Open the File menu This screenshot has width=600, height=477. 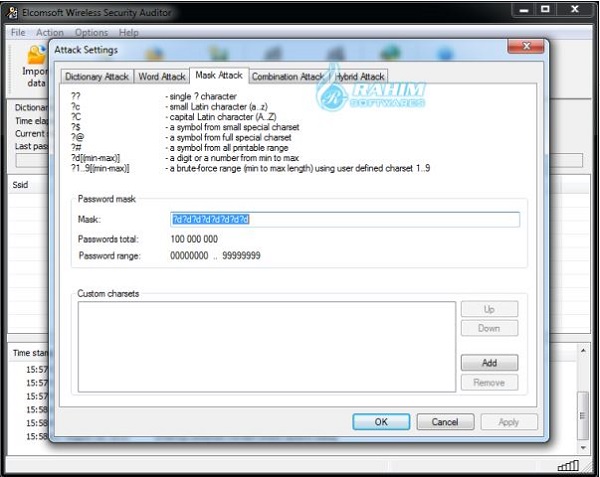[18, 33]
